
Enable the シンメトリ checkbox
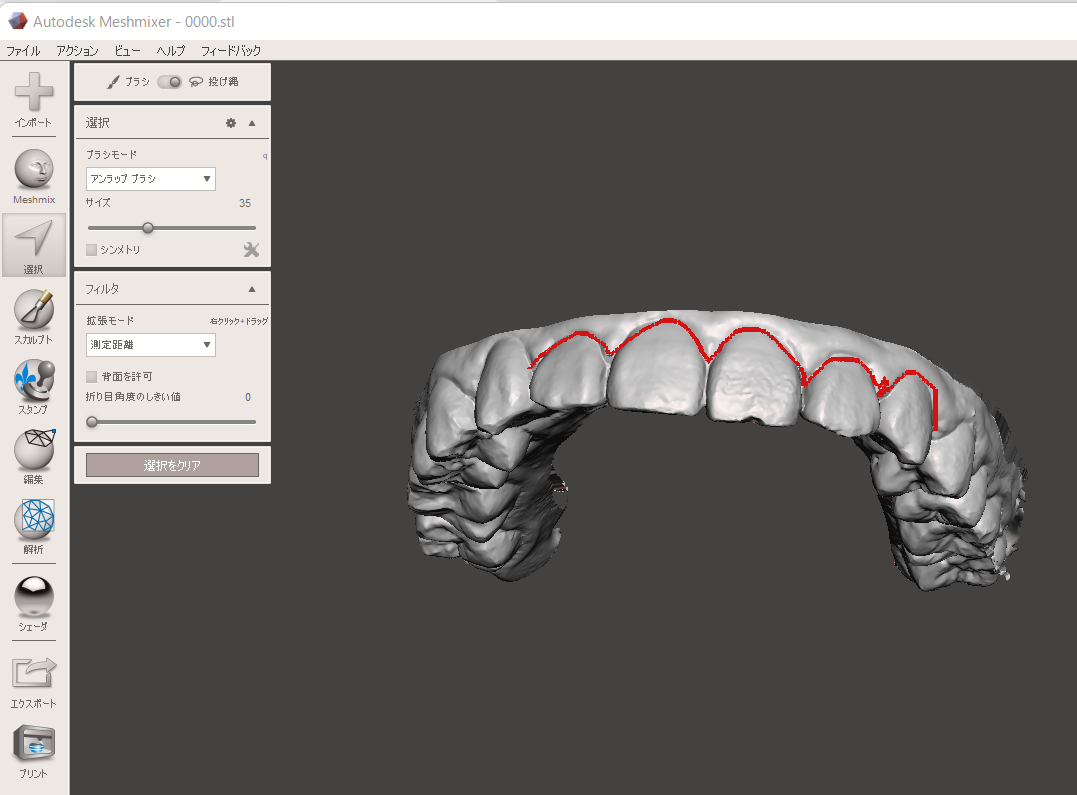coord(91,249)
